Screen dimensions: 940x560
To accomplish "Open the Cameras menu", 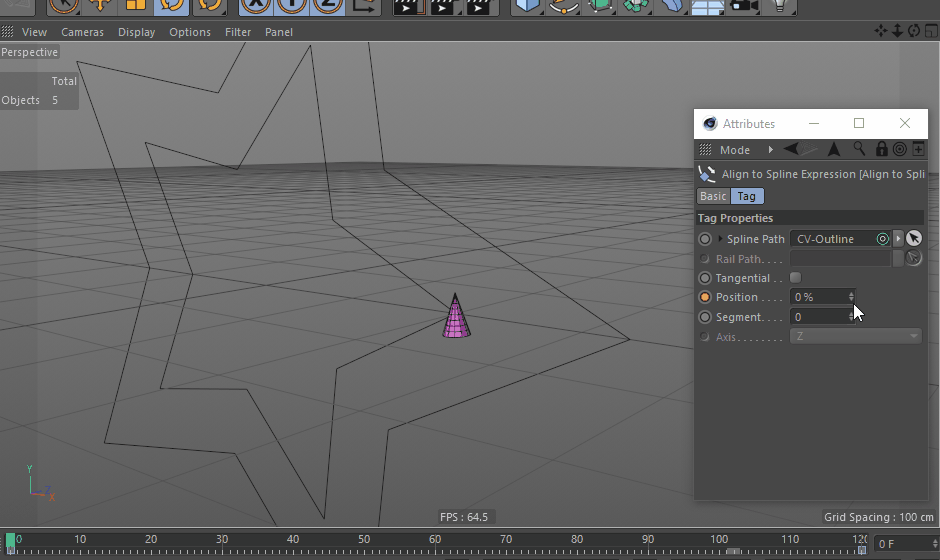I will tap(82, 32).
